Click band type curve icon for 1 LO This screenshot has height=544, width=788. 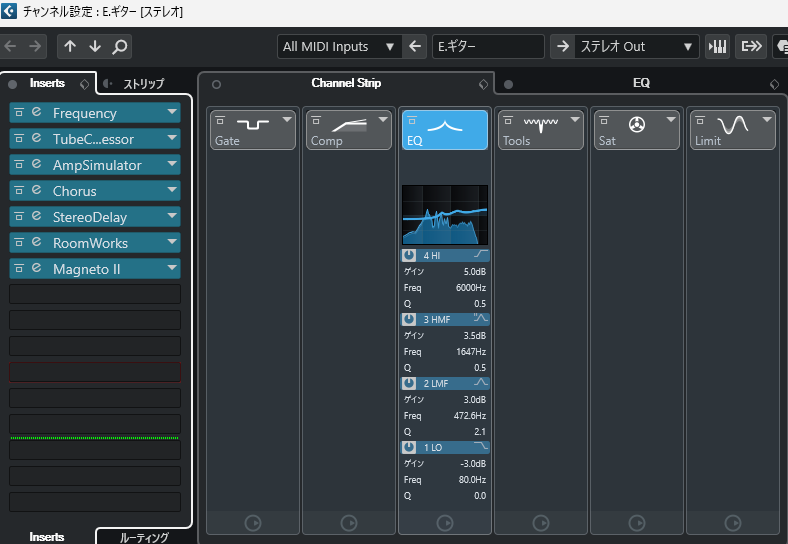tap(480, 446)
